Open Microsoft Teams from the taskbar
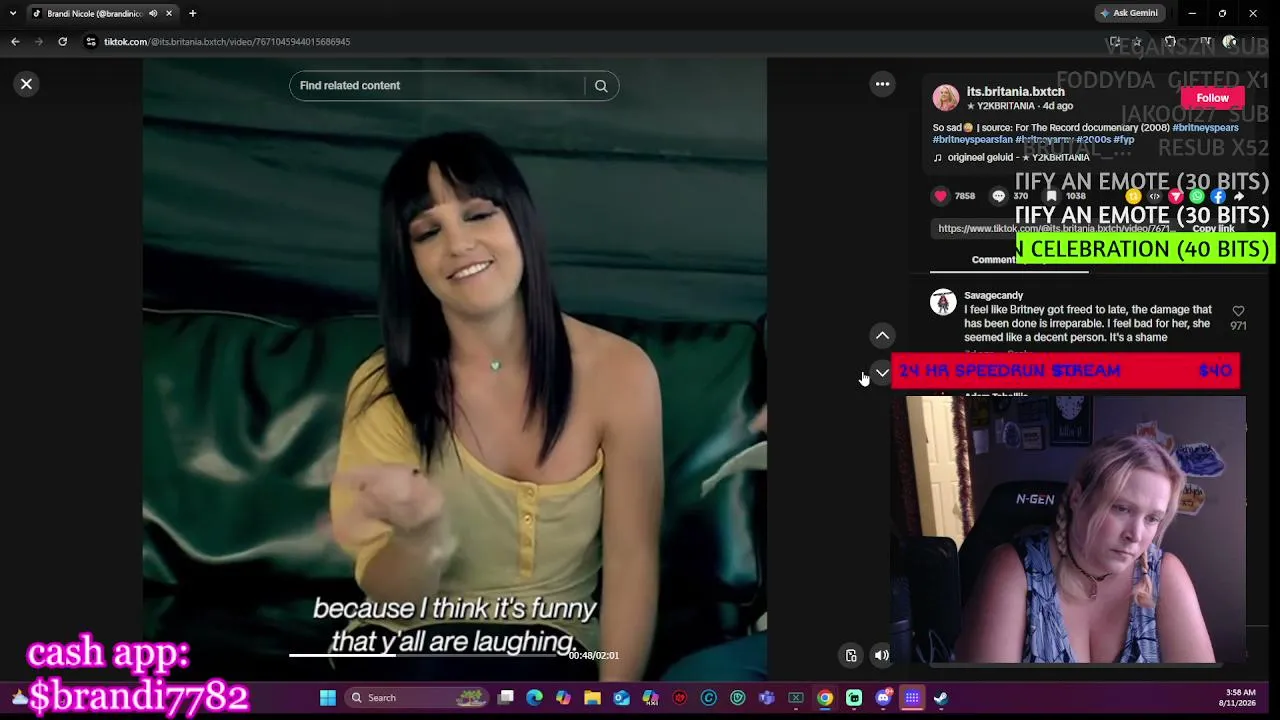Viewport: 1280px width, 720px height. point(767,698)
